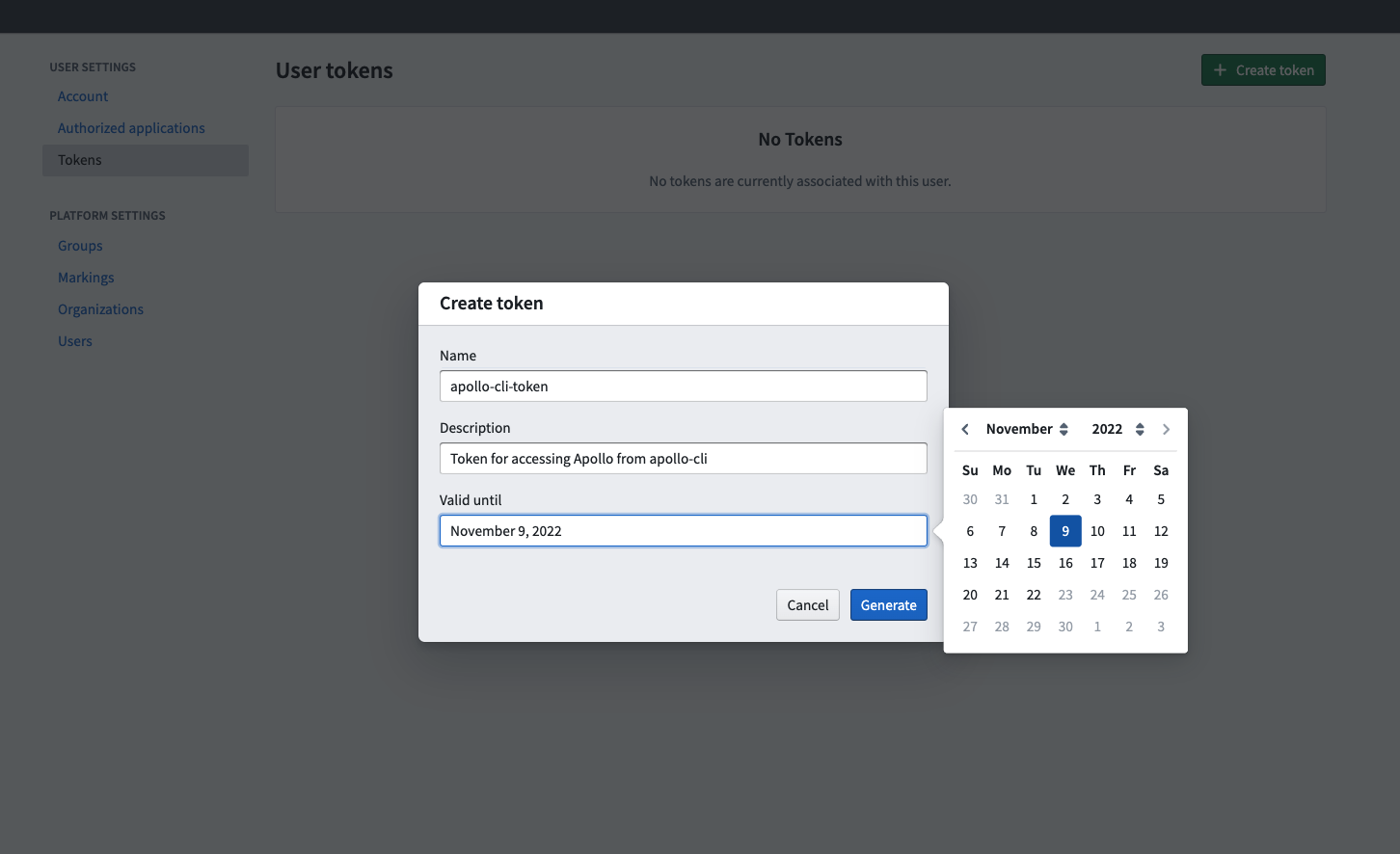Viewport: 1400px width, 854px height.
Task: Focus the token Description field
Action: click(x=684, y=459)
